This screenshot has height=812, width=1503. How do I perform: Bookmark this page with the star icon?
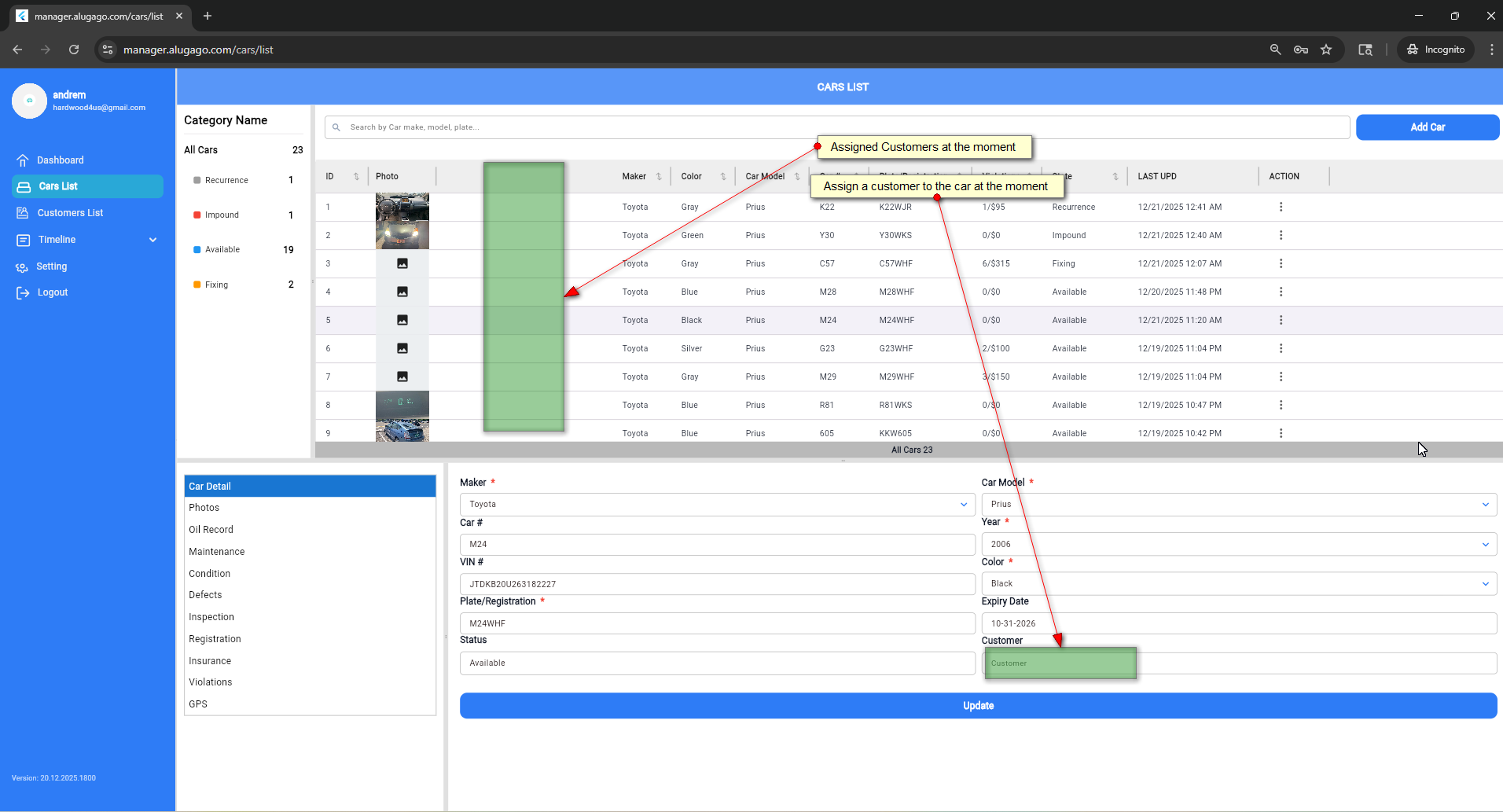pyautogui.click(x=1326, y=50)
